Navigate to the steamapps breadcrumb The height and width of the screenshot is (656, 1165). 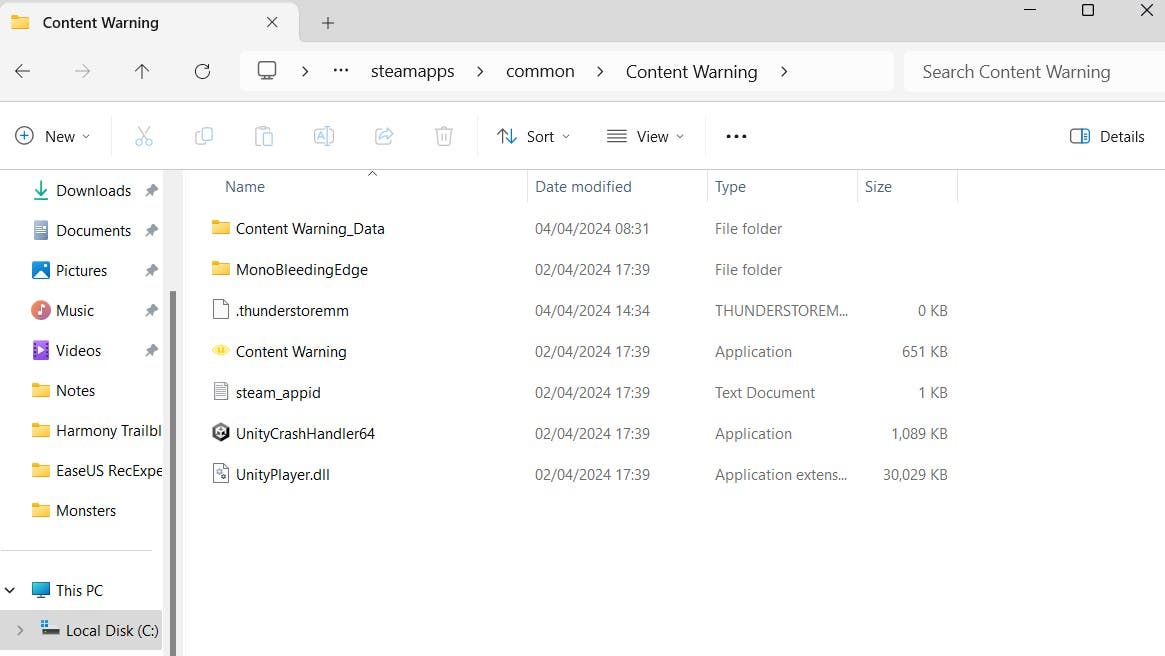pos(412,71)
